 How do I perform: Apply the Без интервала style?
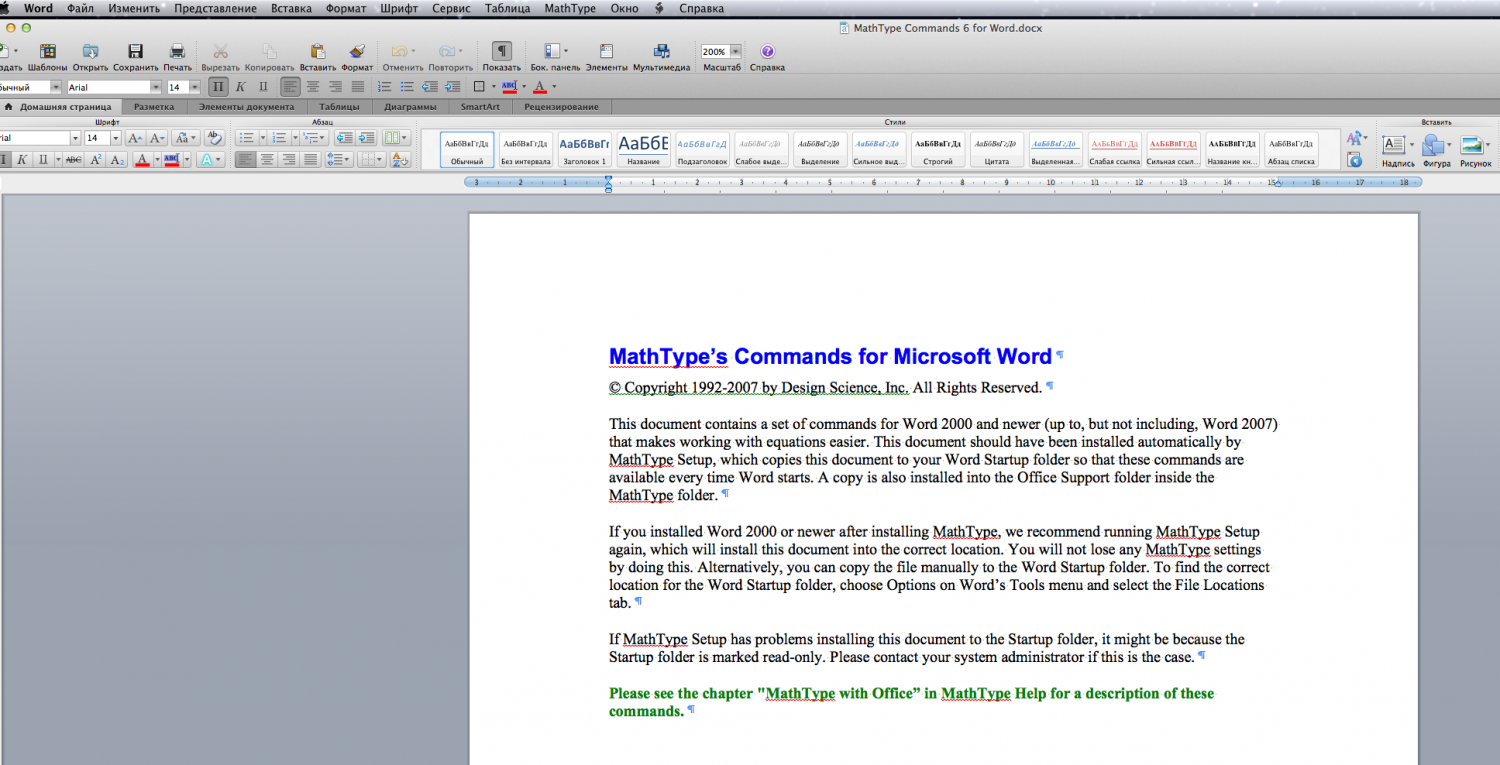[x=525, y=150]
